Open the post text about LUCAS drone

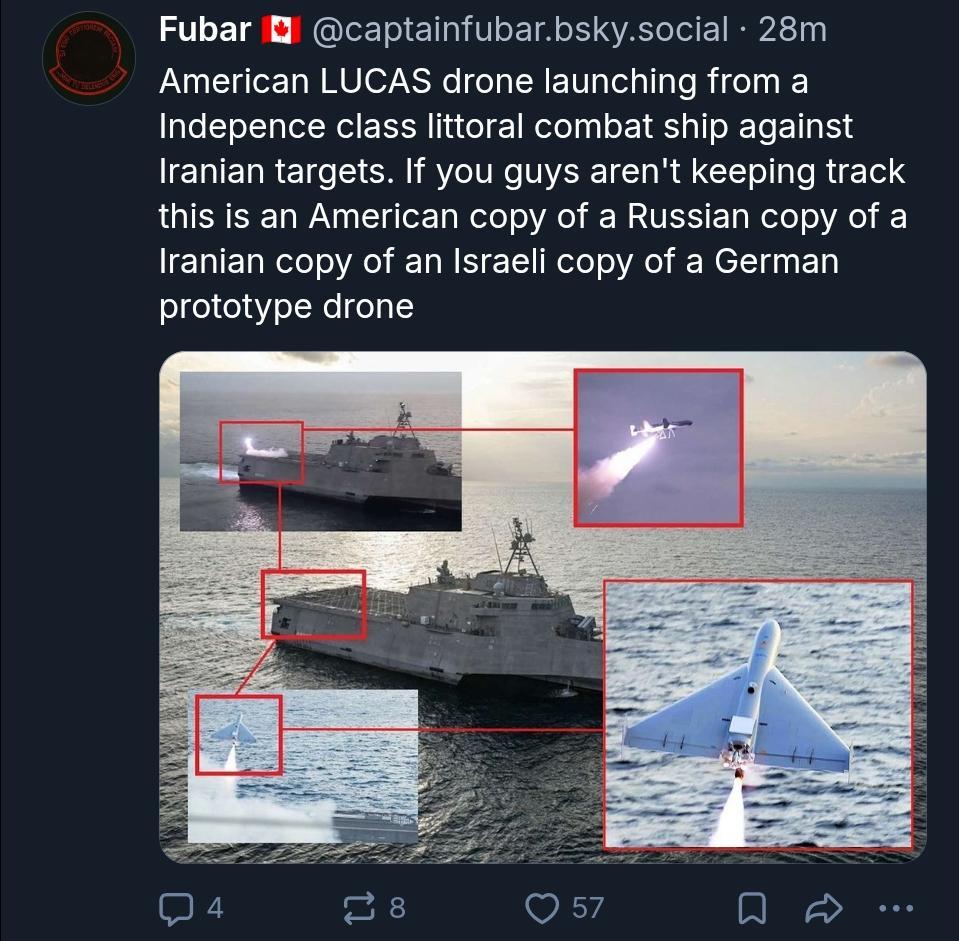pyautogui.click(x=530, y=193)
